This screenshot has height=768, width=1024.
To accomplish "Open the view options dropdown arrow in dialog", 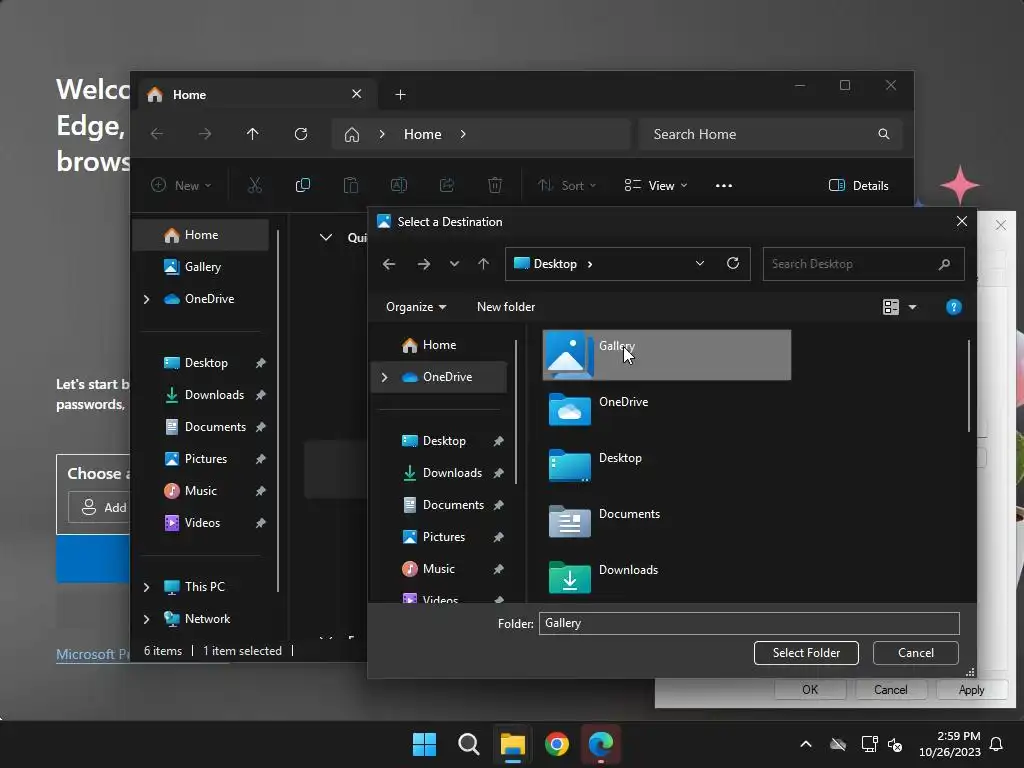I will pos(912,307).
